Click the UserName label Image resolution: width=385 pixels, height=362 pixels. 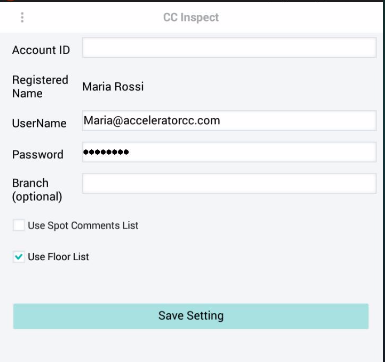pos(39,123)
